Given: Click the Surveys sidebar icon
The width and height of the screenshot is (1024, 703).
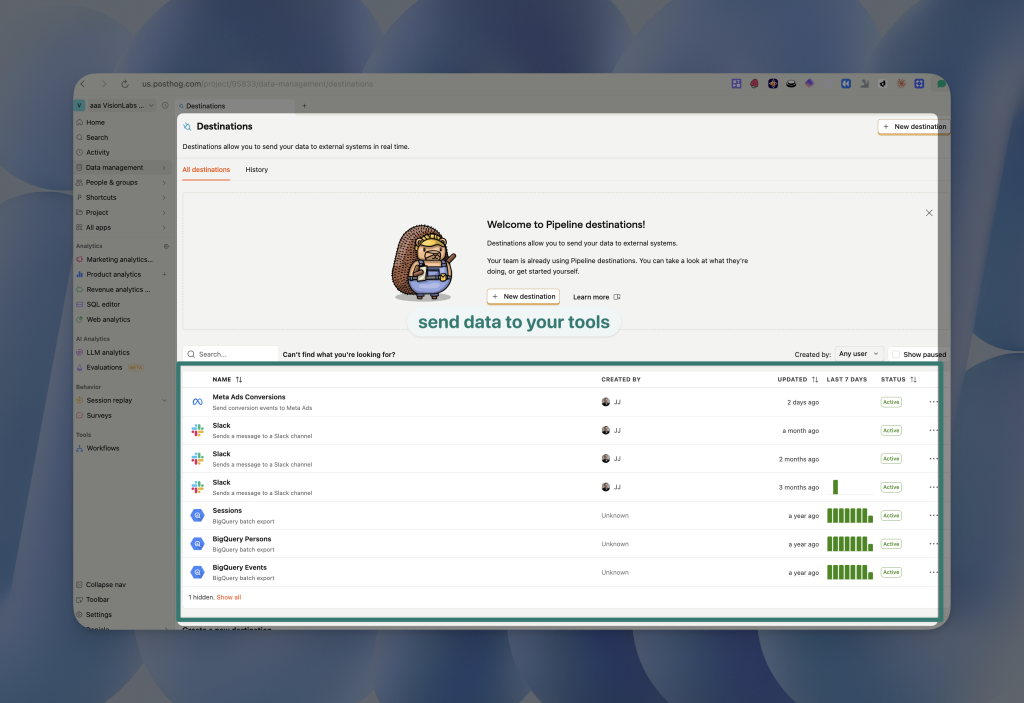Looking at the screenshot, I should pos(79,415).
